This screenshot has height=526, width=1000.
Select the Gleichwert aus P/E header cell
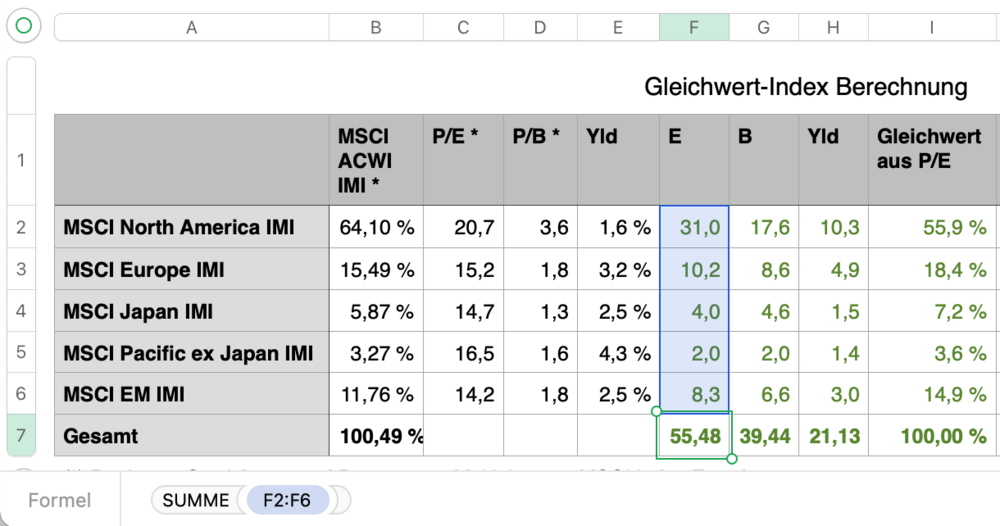pyautogui.click(x=931, y=160)
